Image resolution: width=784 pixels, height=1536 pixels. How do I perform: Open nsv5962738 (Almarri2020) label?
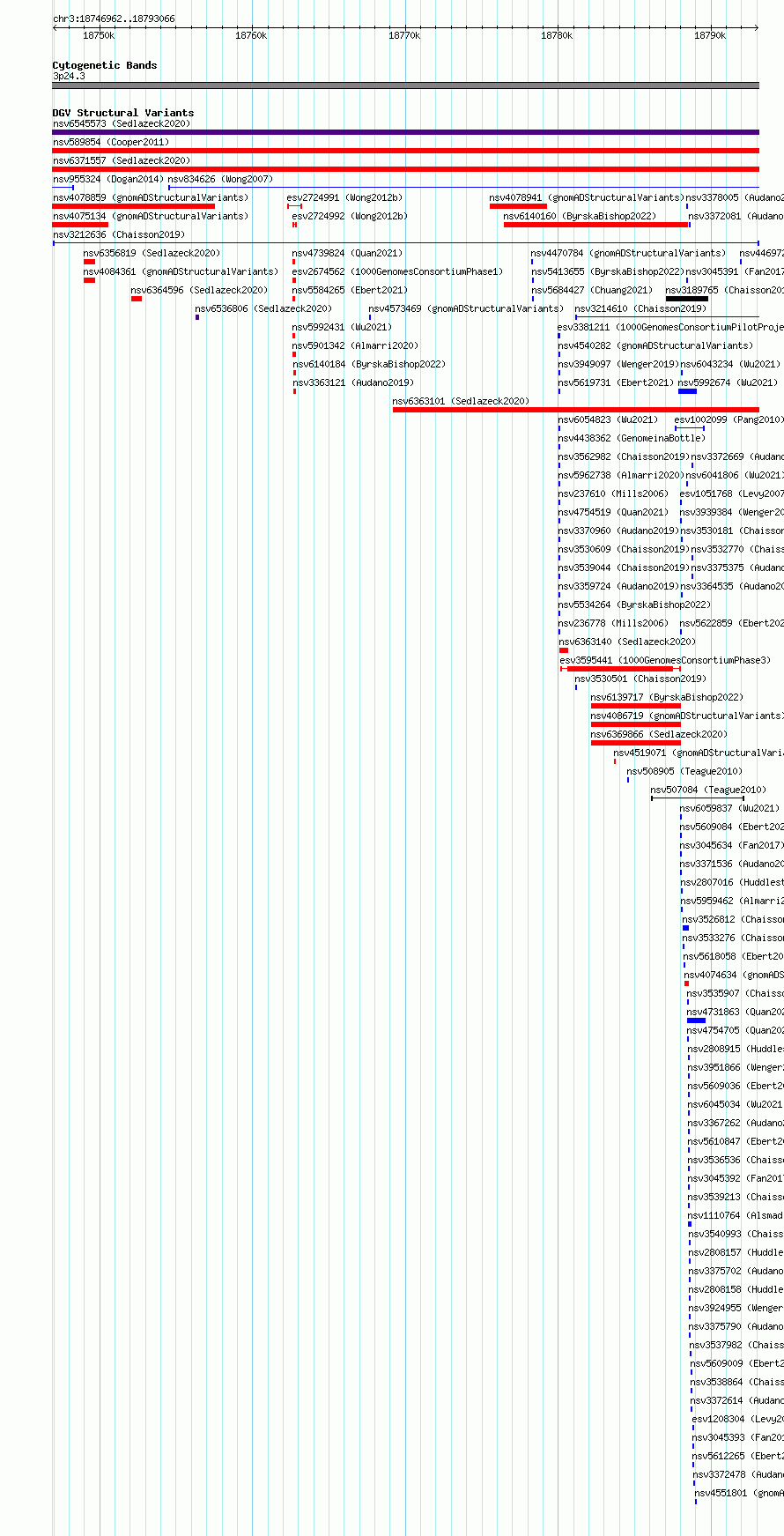[621, 475]
